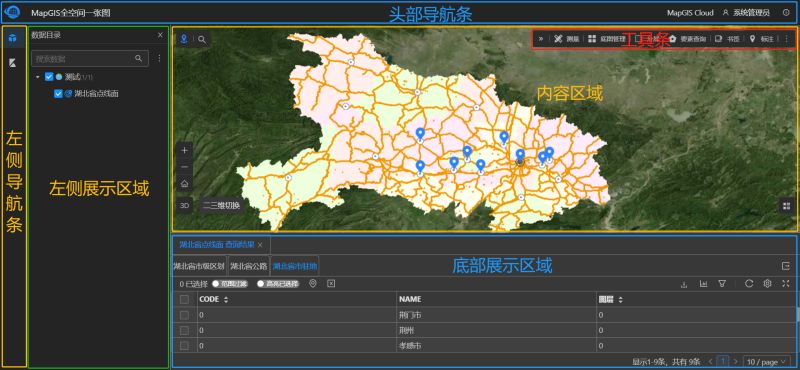The height and width of the screenshot is (370, 800).
Task: Sort by the CODE column arrows
Action: pyautogui.click(x=226, y=300)
